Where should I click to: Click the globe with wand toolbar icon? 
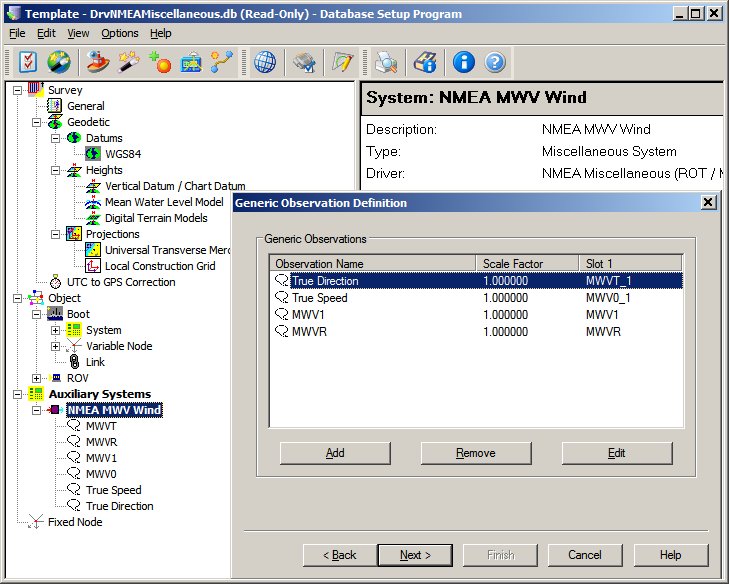(59, 63)
